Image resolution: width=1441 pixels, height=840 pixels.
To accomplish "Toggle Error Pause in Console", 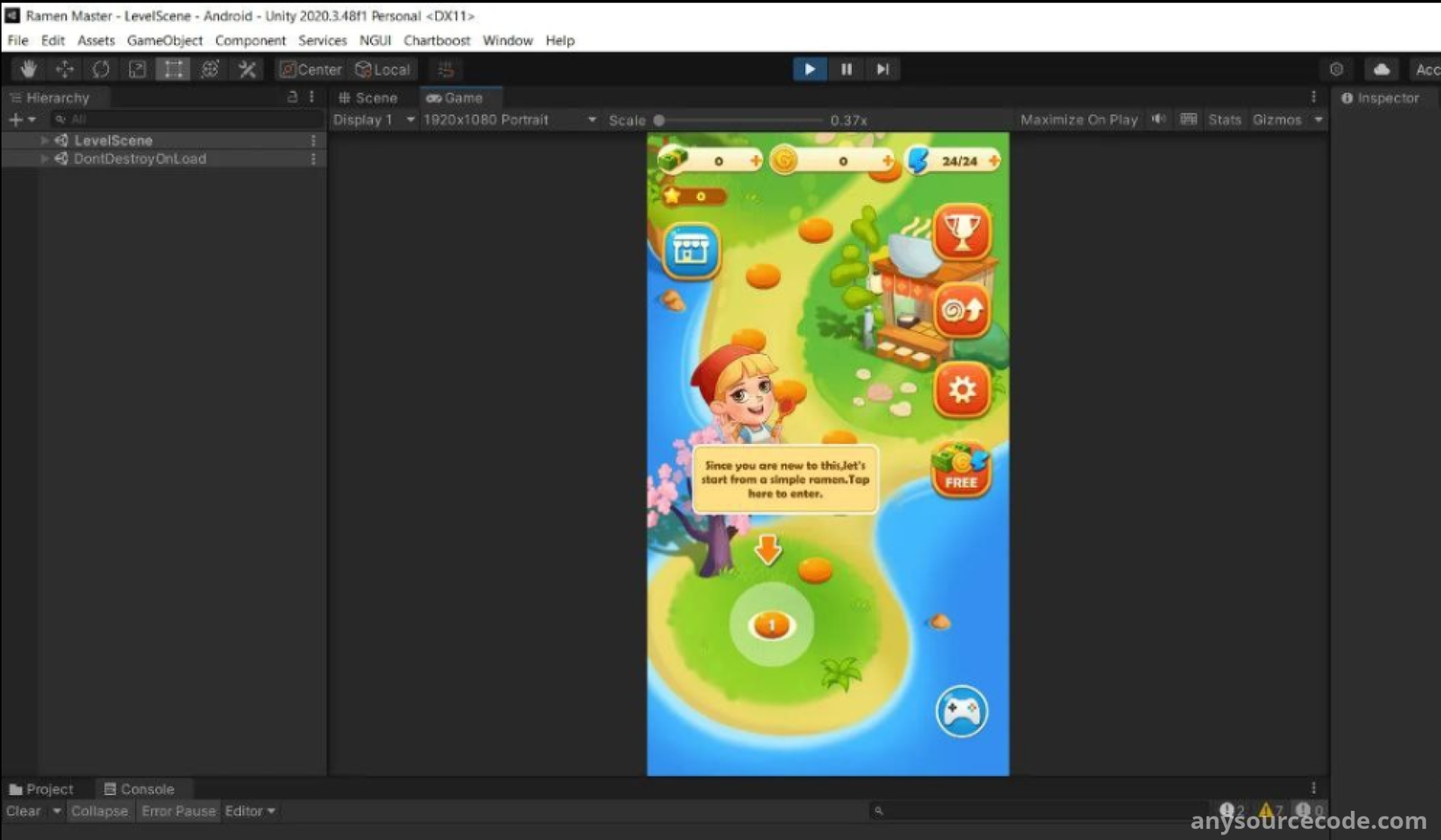I will (178, 811).
